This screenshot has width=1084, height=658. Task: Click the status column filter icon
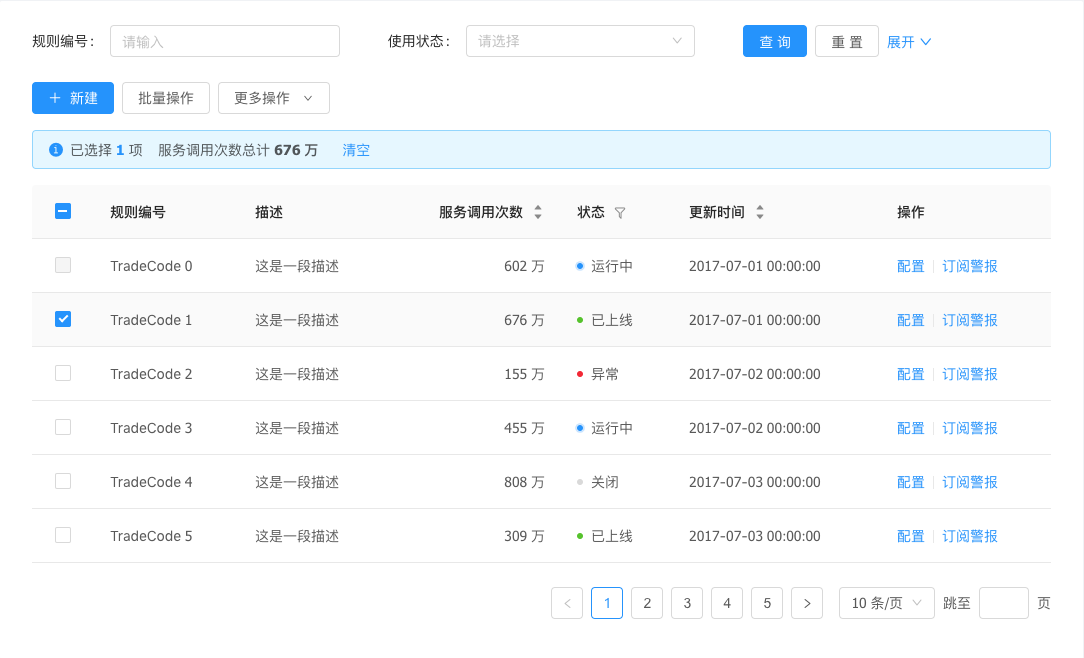coord(620,213)
